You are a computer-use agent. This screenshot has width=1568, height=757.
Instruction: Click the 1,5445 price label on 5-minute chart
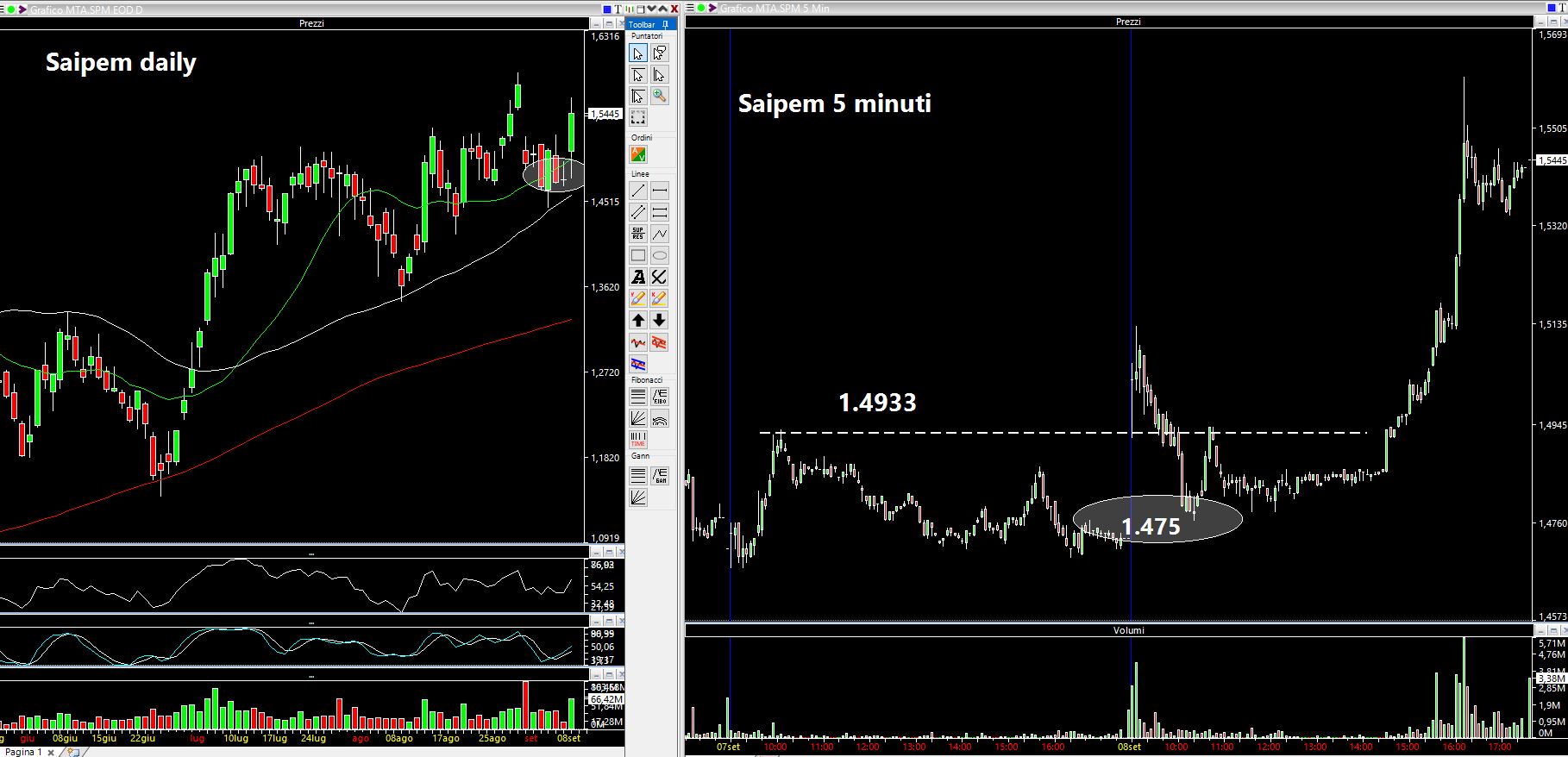tap(1551, 160)
